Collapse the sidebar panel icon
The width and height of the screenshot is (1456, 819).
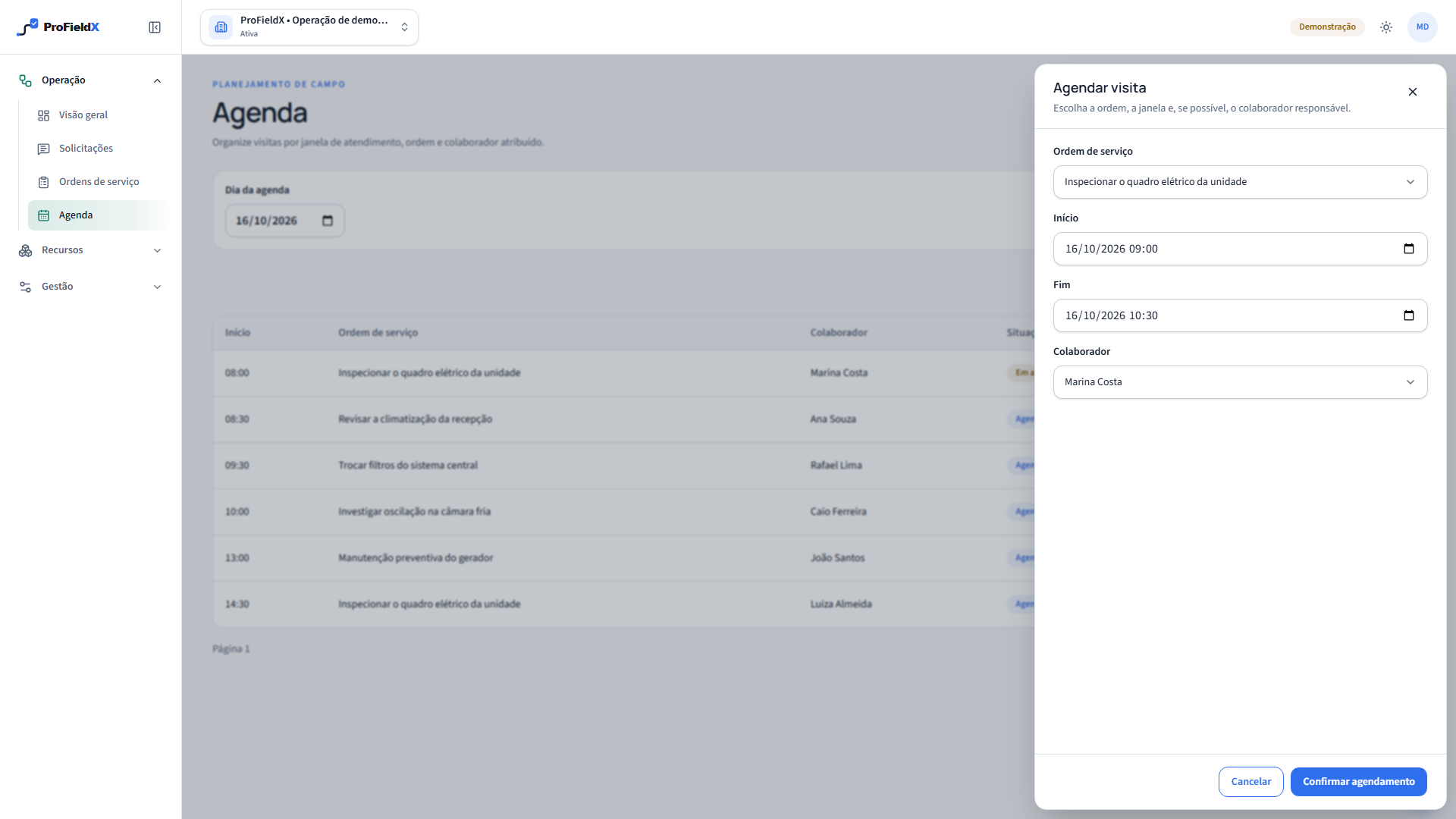[x=155, y=27]
